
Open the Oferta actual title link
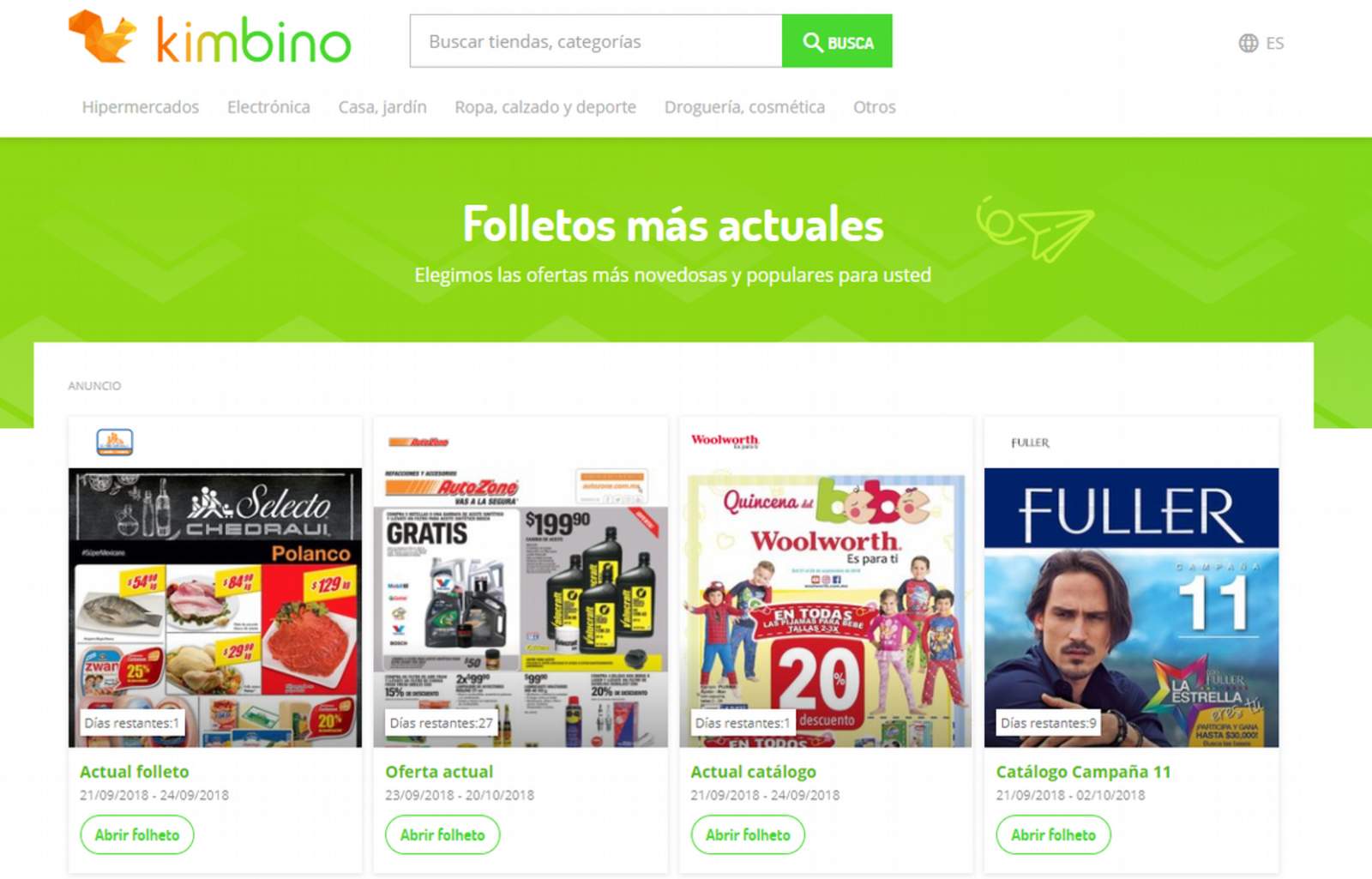coord(439,772)
